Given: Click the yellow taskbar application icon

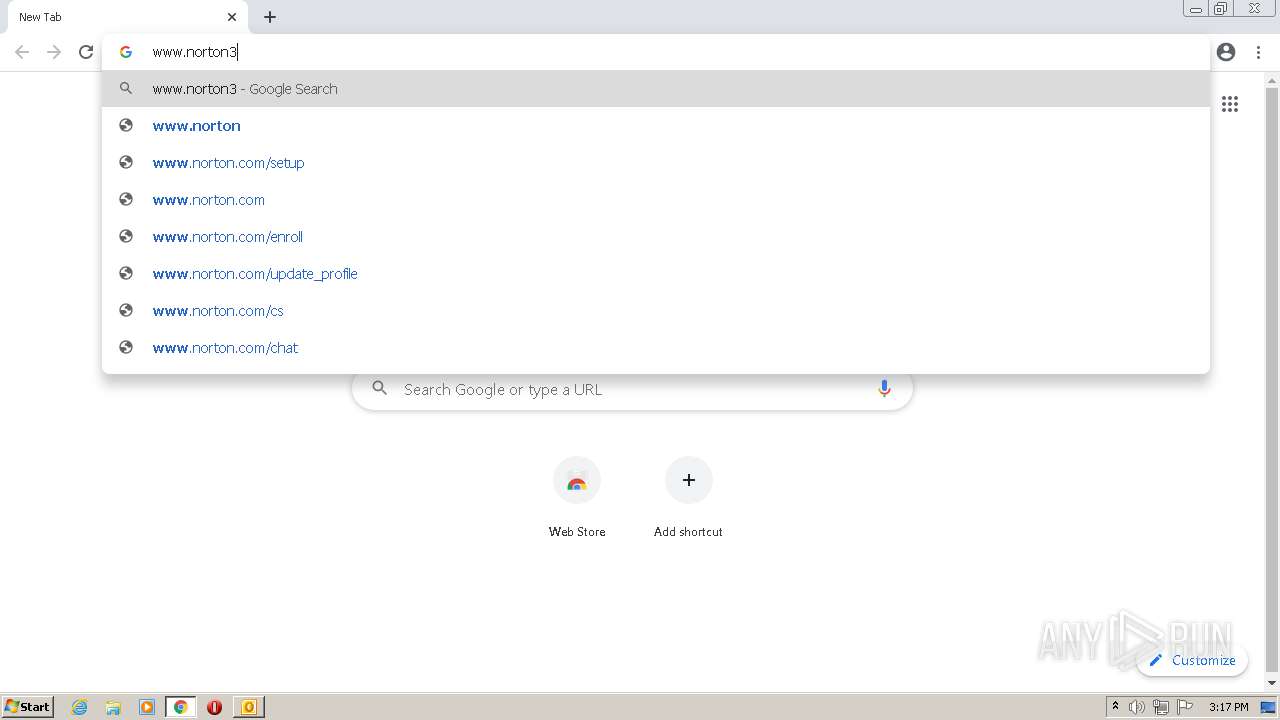Looking at the screenshot, I should click(249, 707).
